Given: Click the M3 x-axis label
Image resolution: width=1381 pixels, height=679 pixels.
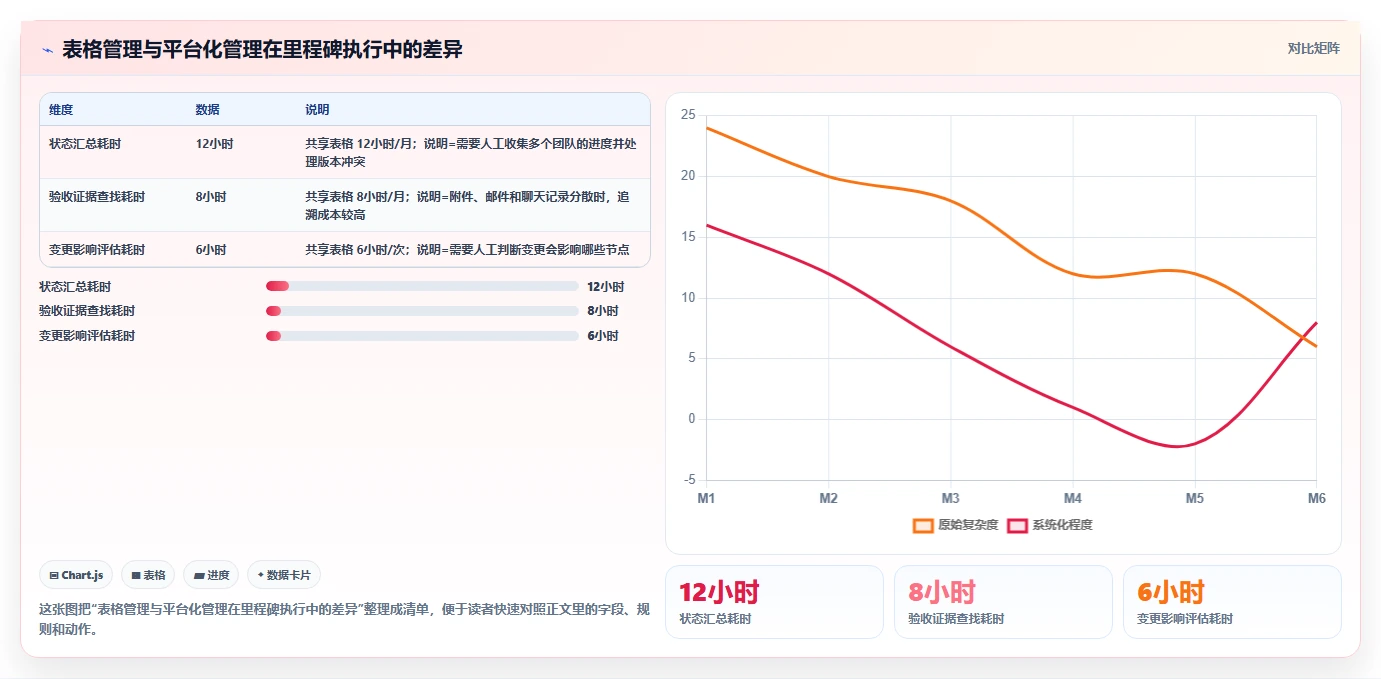Looking at the screenshot, I should point(950,498).
